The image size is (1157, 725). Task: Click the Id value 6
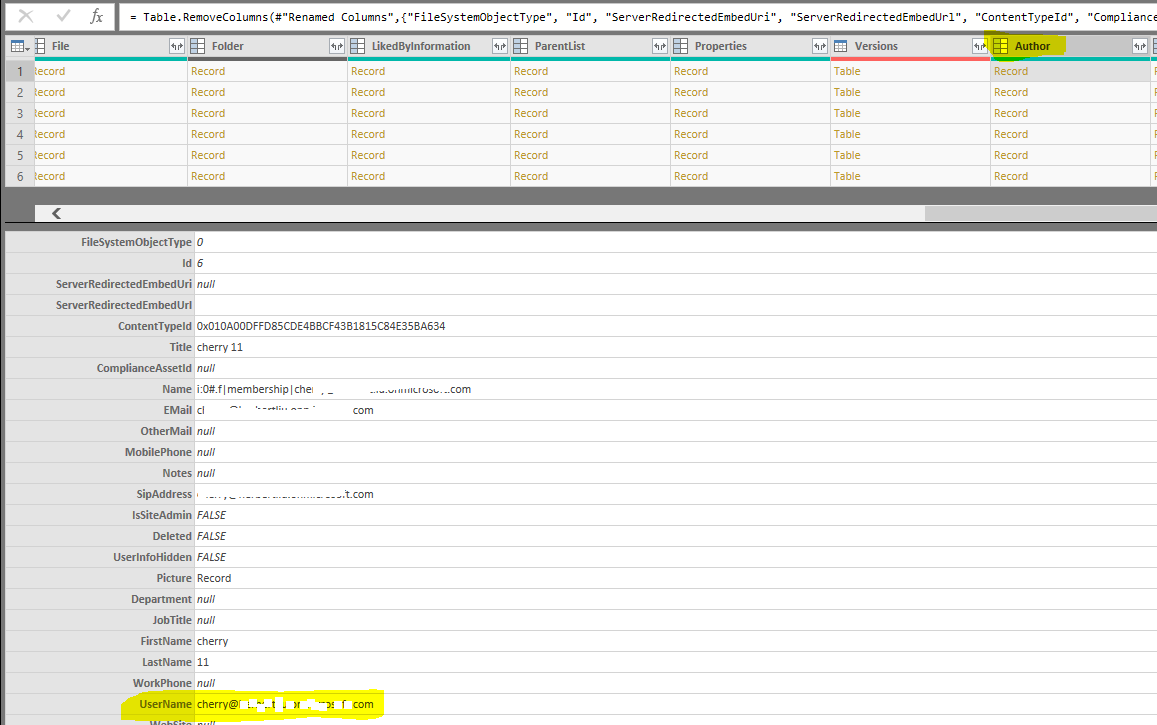click(x=200, y=263)
